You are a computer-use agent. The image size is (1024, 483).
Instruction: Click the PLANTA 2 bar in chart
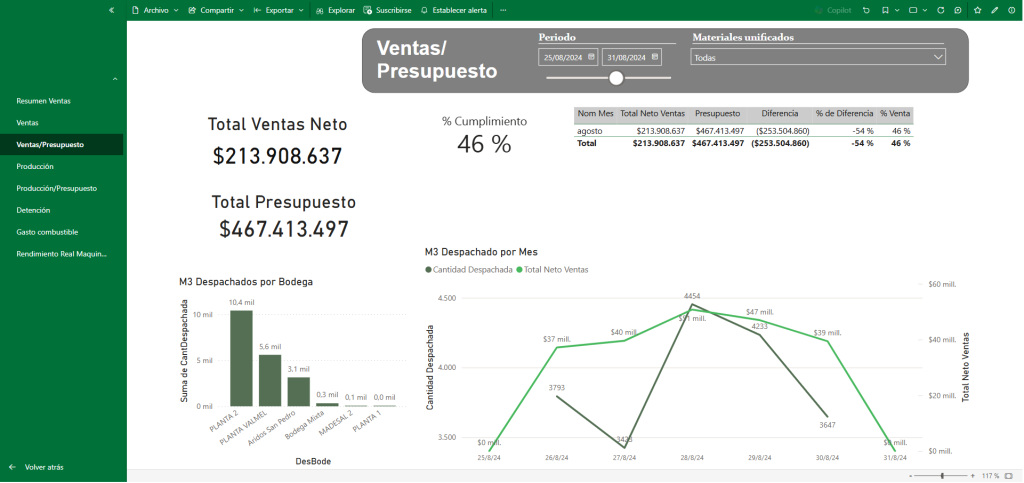click(241, 357)
